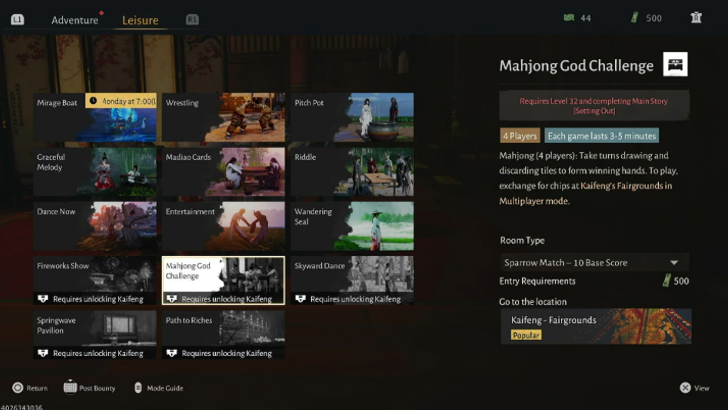
Task: Click the R1 next-tab icon
Action: pos(192,19)
